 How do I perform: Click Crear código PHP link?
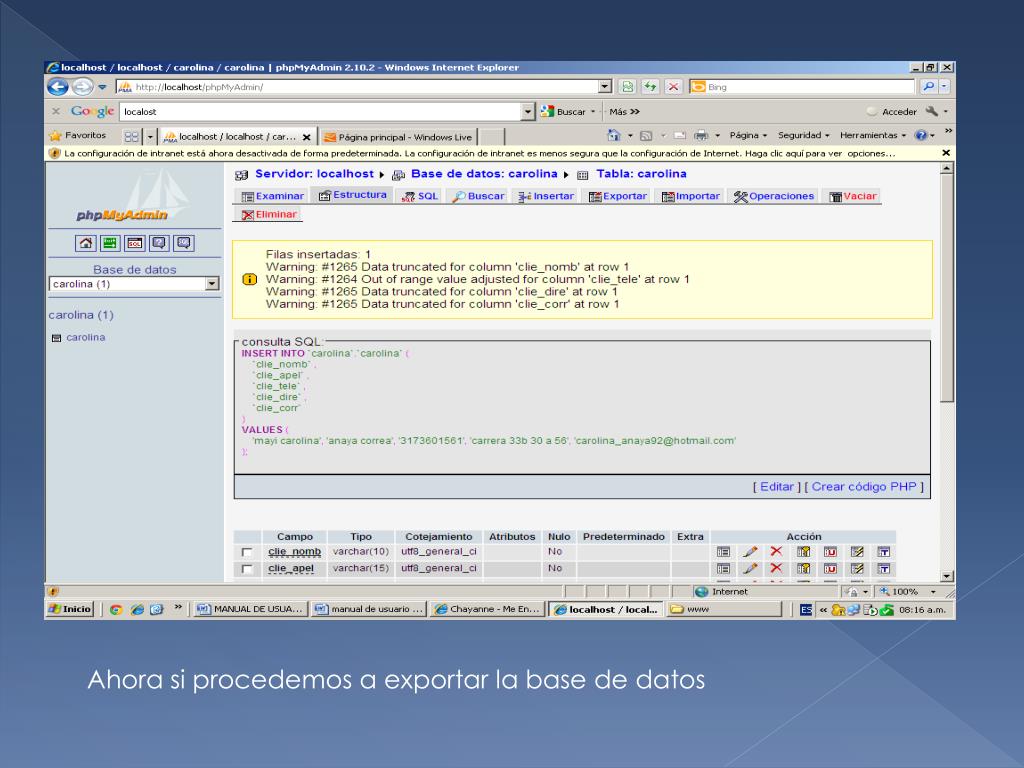pos(864,487)
